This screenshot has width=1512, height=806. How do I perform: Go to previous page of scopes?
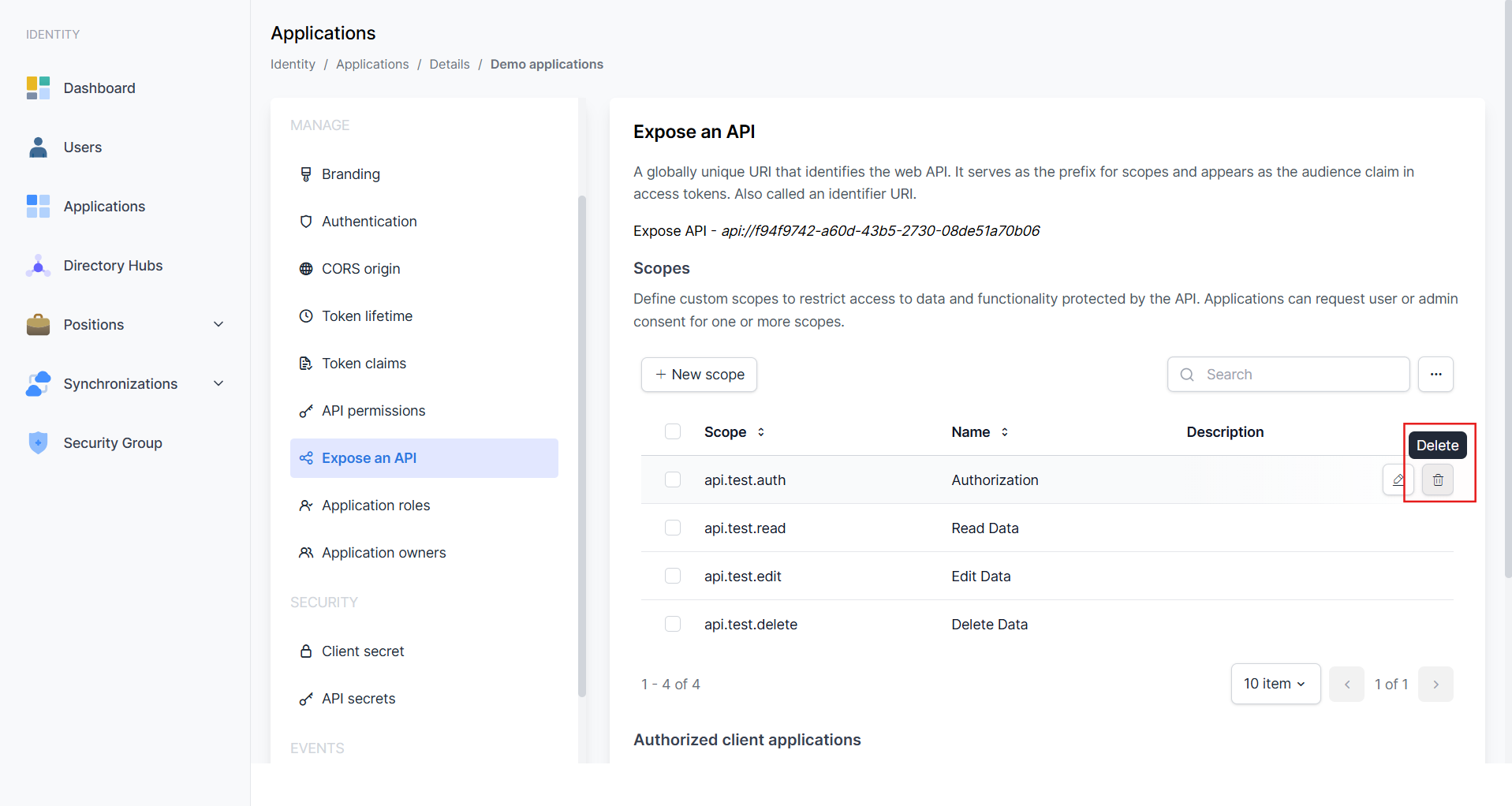pyautogui.click(x=1346, y=684)
